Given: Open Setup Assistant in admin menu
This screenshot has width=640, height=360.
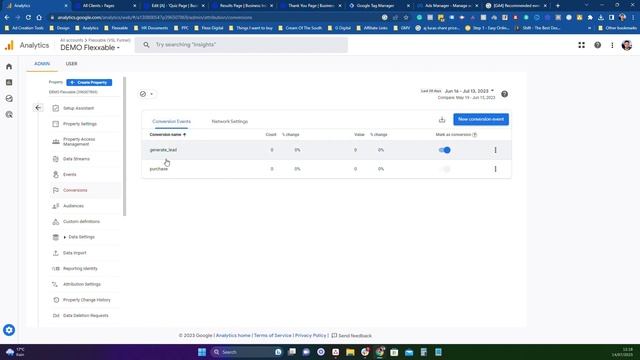Looking at the screenshot, I should click(x=78, y=108).
